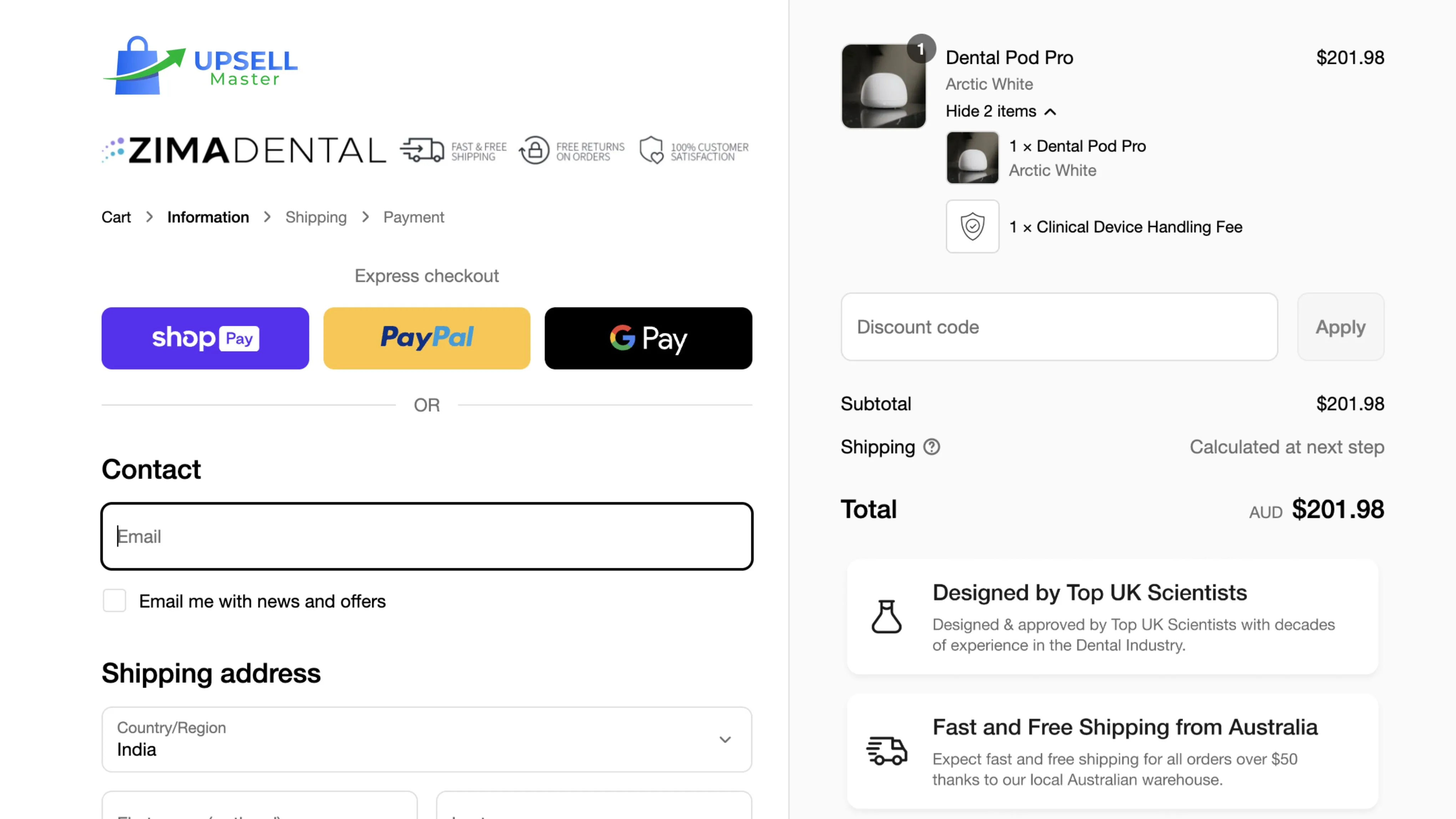The image size is (1456, 819).
Task: Collapse the 'Hide 2 items' list
Action: coord(1000,111)
